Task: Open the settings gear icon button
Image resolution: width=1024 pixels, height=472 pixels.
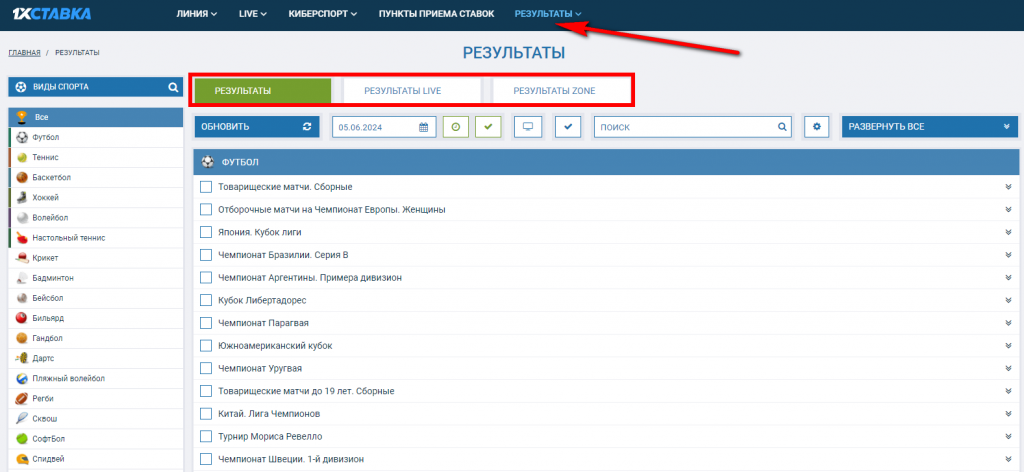Action: tap(816, 127)
